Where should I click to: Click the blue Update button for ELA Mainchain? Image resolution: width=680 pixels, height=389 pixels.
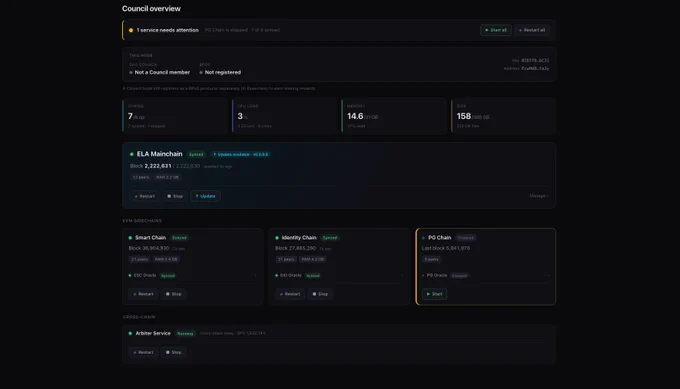[x=206, y=196]
